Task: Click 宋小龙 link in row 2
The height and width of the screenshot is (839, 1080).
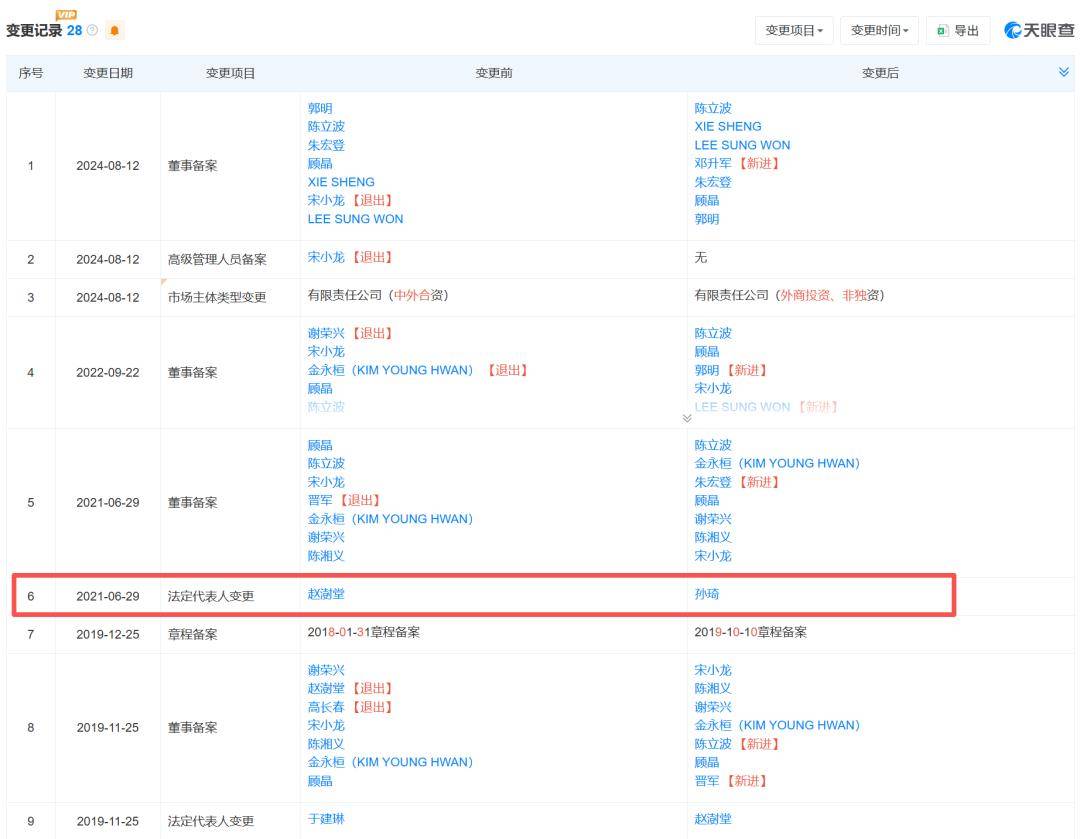Action: coord(326,257)
